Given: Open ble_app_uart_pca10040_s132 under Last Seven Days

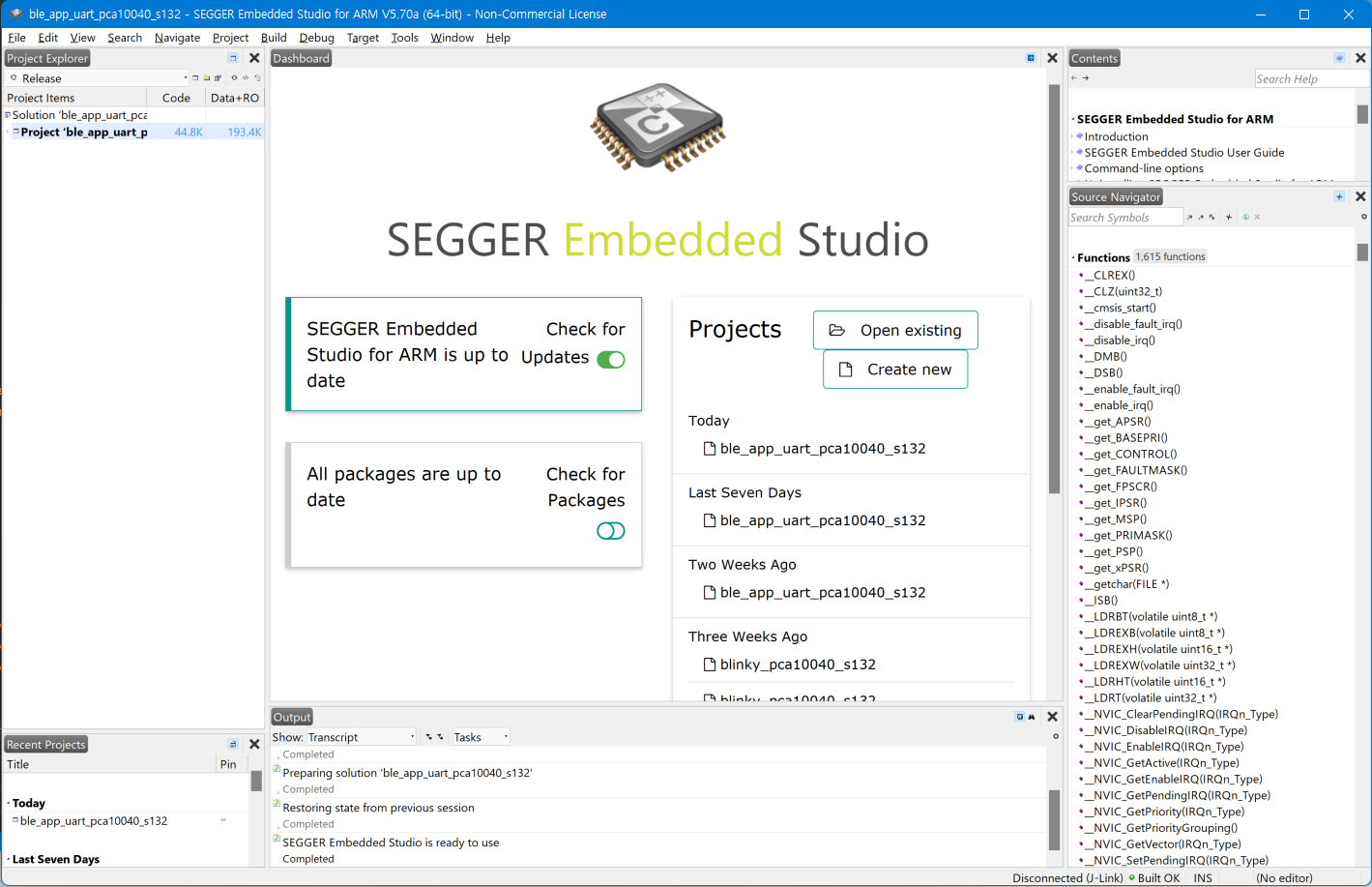Looking at the screenshot, I should (x=814, y=520).
